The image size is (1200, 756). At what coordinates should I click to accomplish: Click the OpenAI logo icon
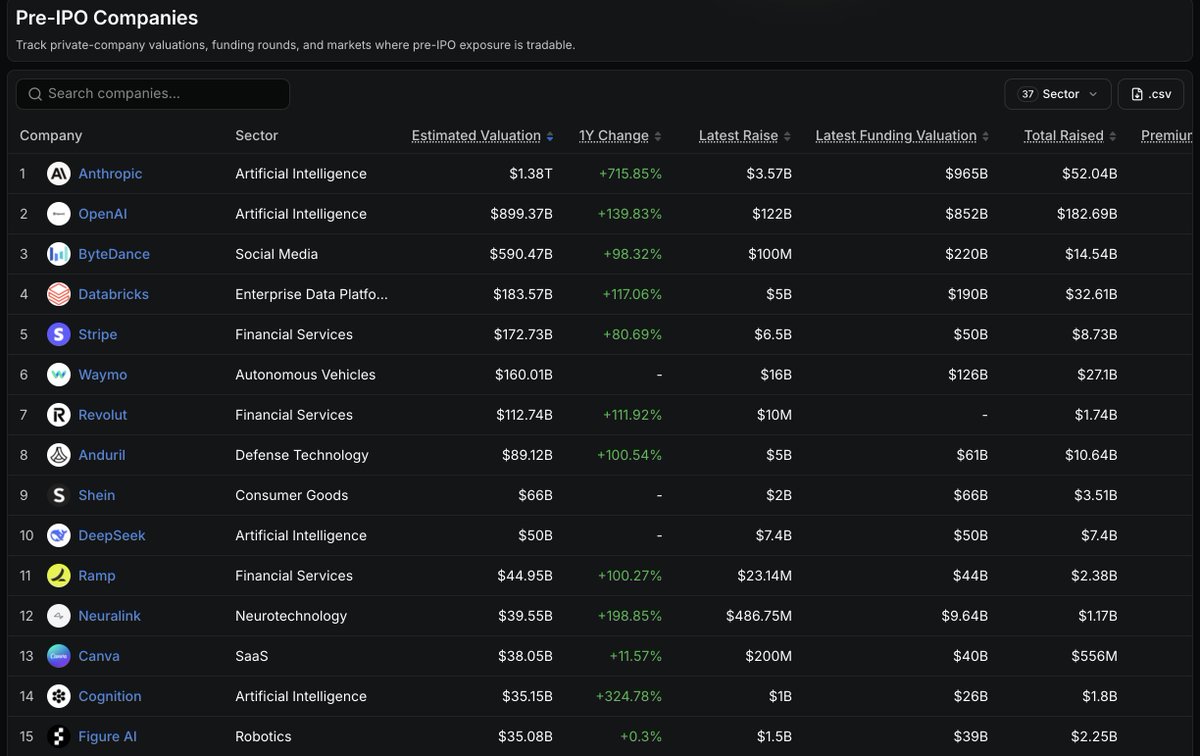tap(59, 214)
